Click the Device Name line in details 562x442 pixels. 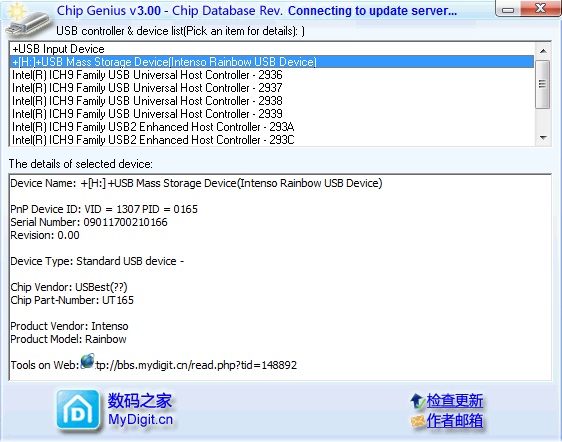pos(196,183)
